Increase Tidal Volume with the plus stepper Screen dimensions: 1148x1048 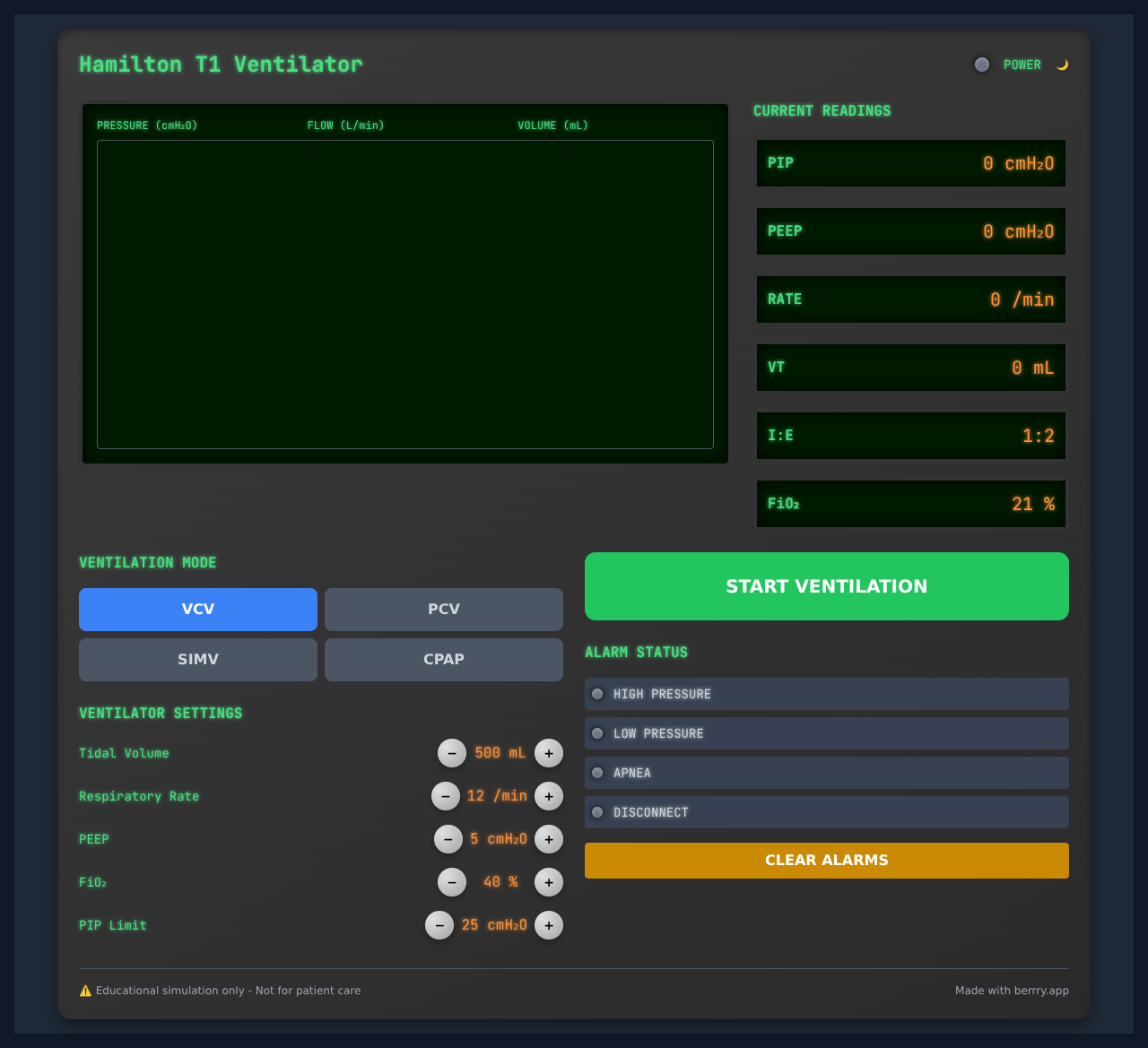(548, 753)
